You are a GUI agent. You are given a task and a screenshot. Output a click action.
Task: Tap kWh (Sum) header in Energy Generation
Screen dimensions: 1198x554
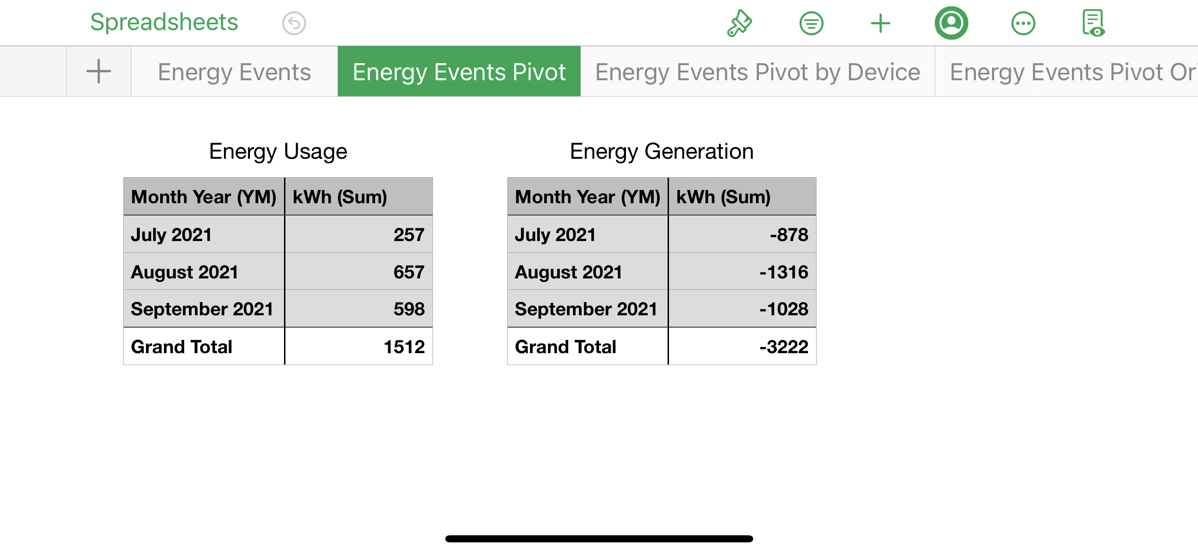[742, 197]
